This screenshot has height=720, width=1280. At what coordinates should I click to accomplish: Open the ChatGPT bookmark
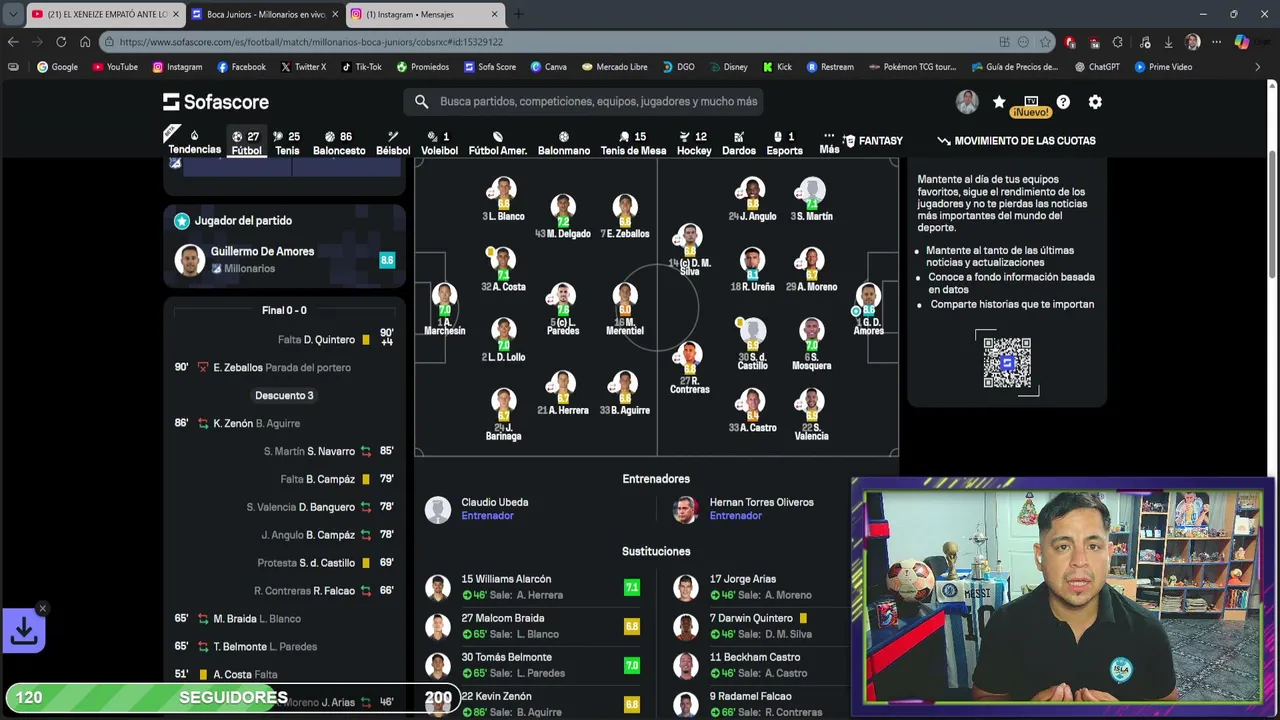pyautogui.click(x=1097, y=67)
